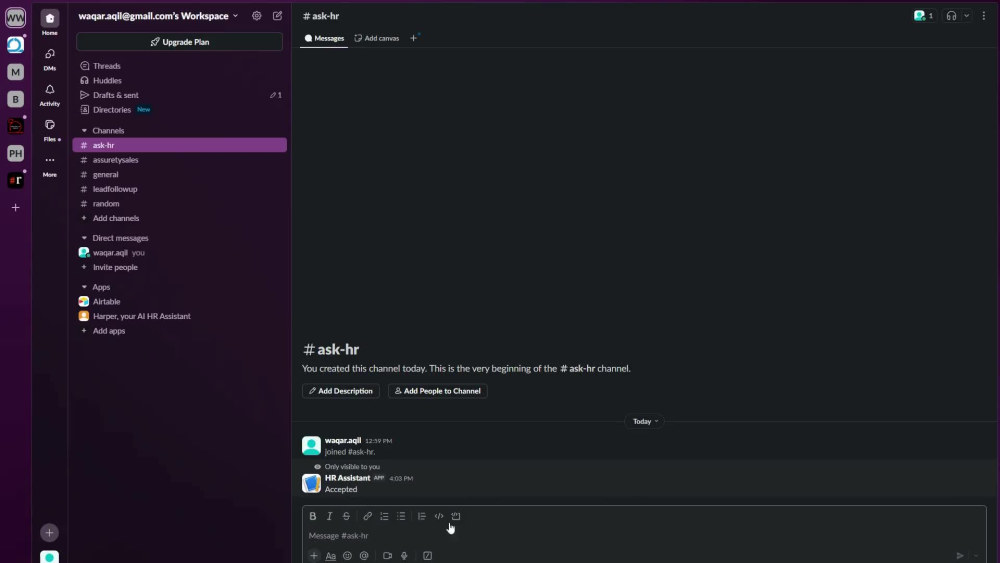This screenshot has height=563, width=1000.
Task: Insert a link in the message
Action: click(x=367, y=516)
